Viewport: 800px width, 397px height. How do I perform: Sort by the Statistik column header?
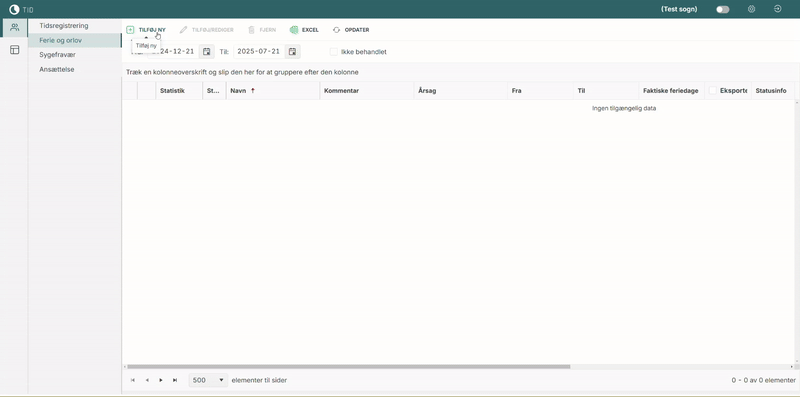tap(179, 90)
